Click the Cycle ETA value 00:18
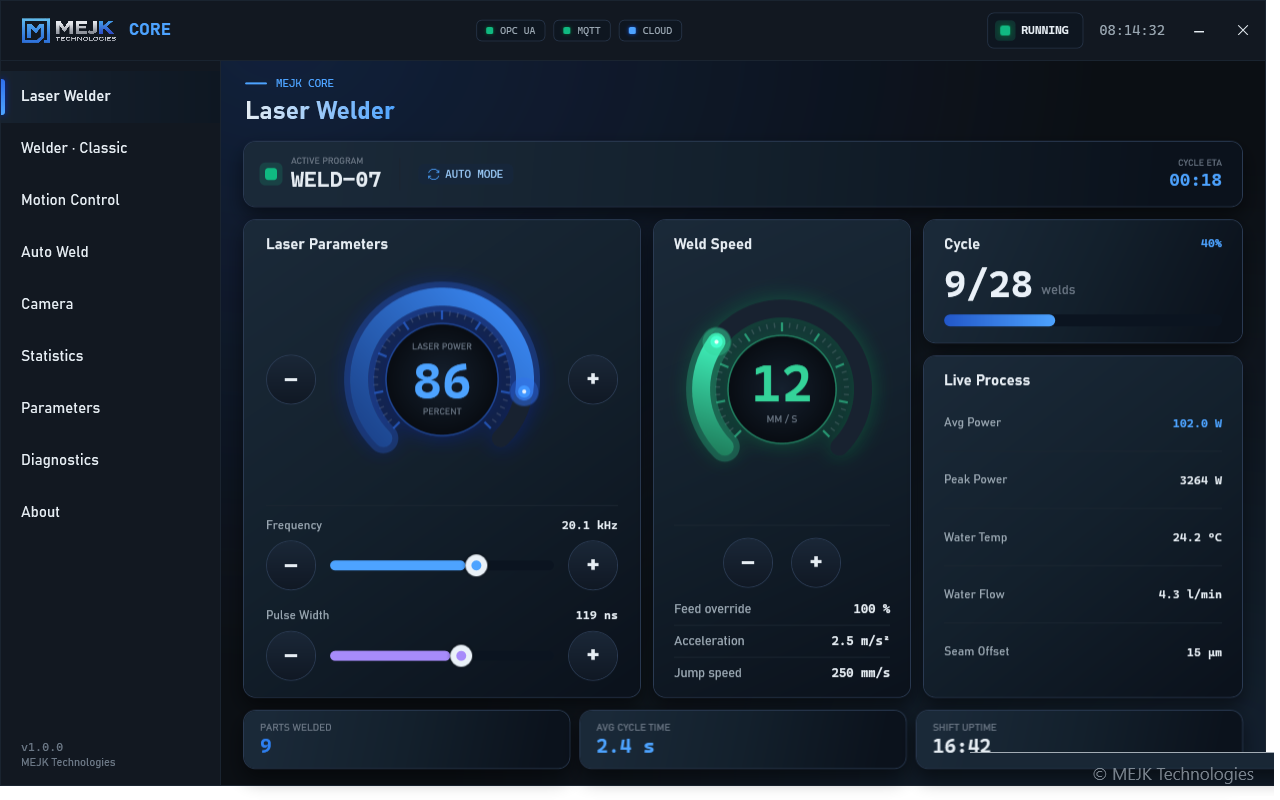Viewport: 1280px width, 800px height. point(1196,180)
